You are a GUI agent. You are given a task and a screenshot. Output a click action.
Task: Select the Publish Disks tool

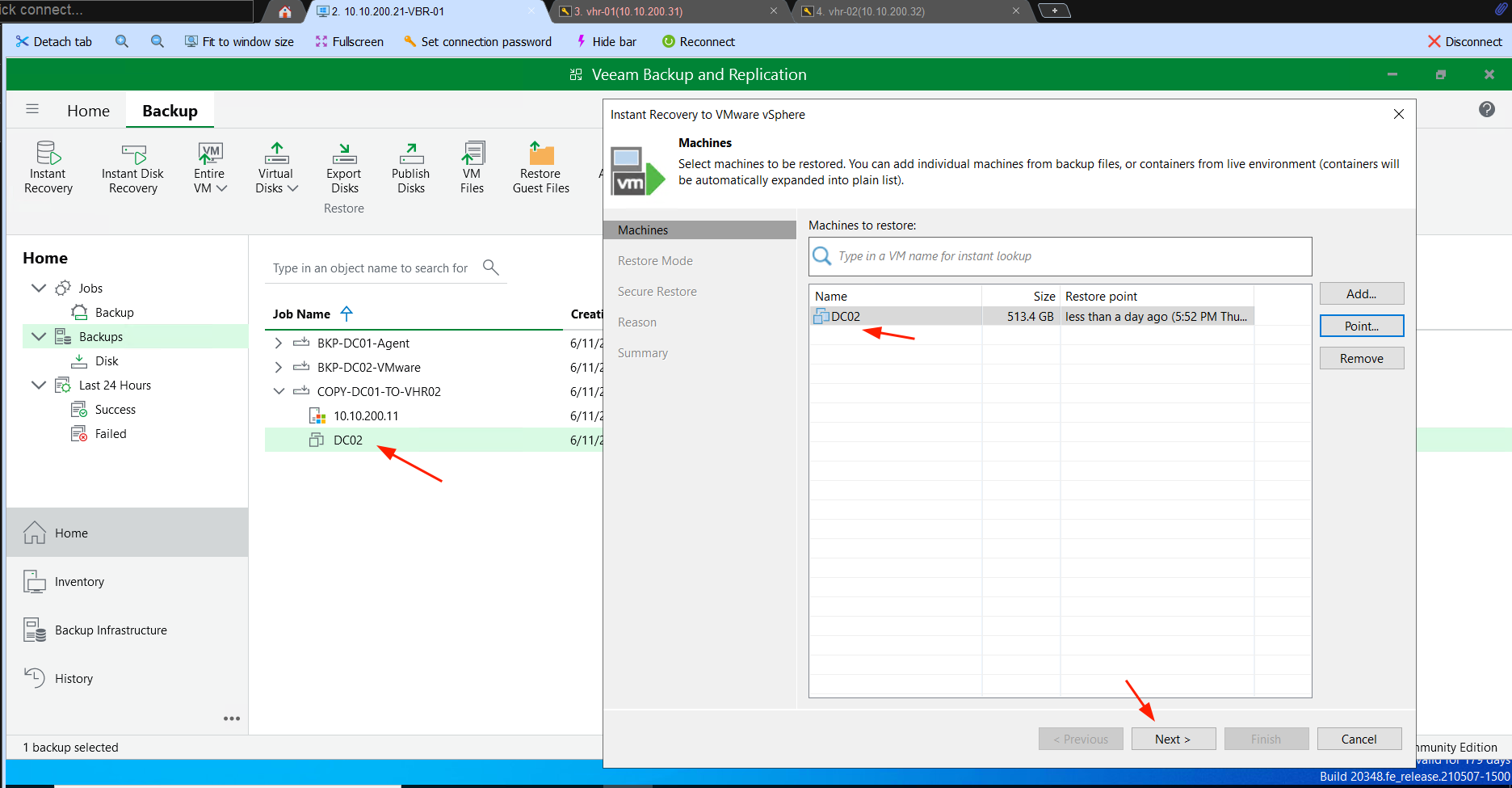tap(411, 167)
